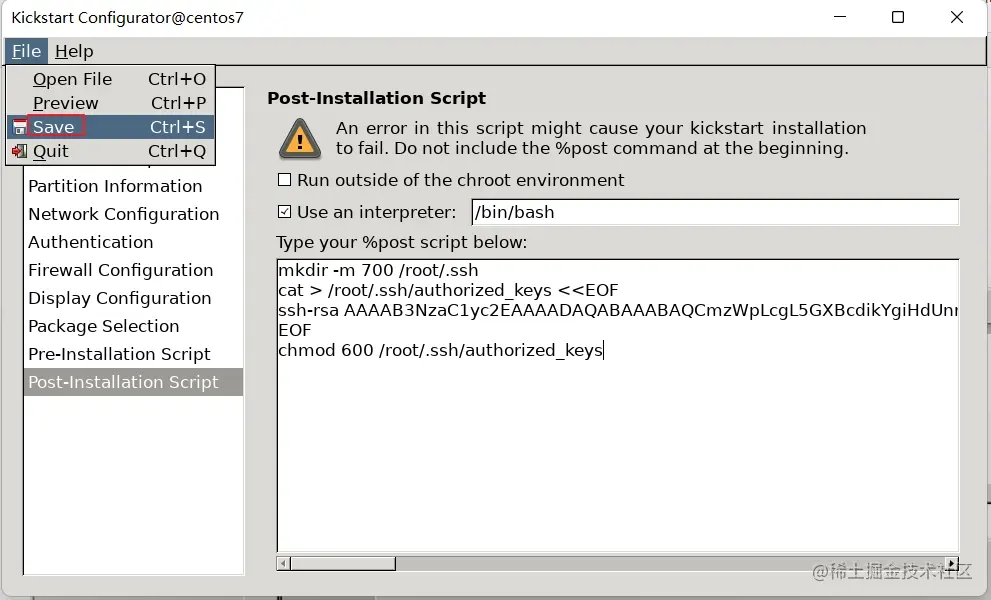This screenshot has width=991, height=600.
Task: Click the script line 'mkdir -m 700 /root/.ssh'
Action: pos(378,271)
